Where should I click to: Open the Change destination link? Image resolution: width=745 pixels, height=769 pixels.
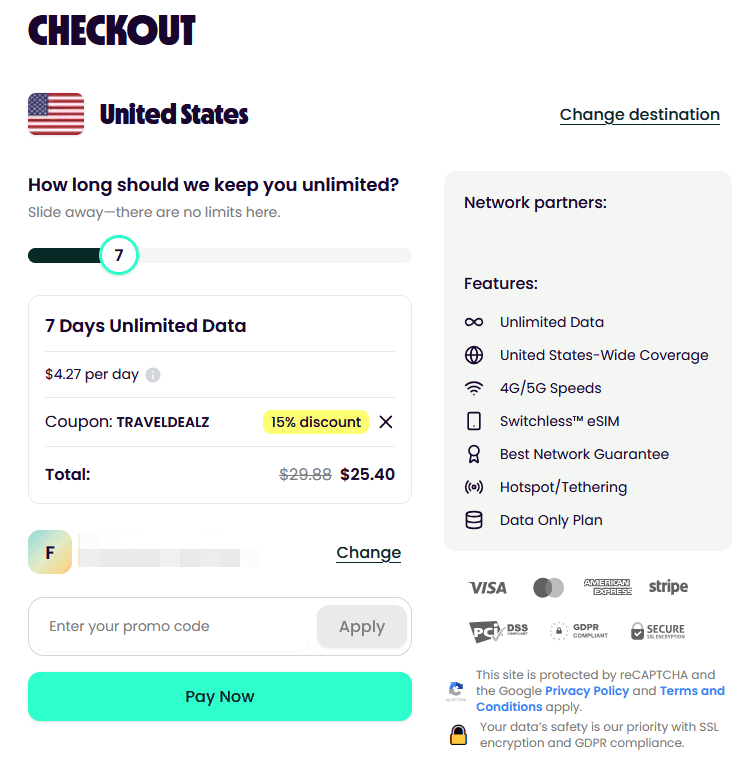639,115
